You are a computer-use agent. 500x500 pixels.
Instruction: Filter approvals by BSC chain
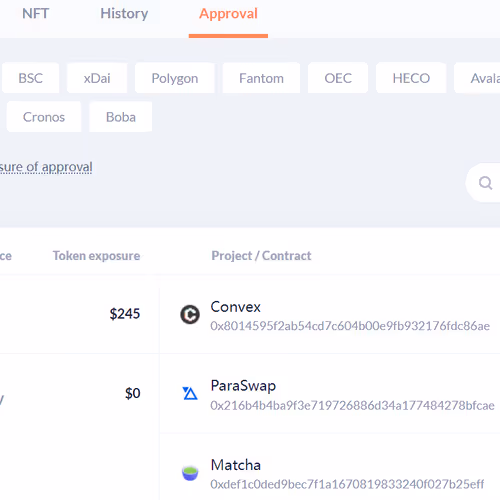pos(31,78)
